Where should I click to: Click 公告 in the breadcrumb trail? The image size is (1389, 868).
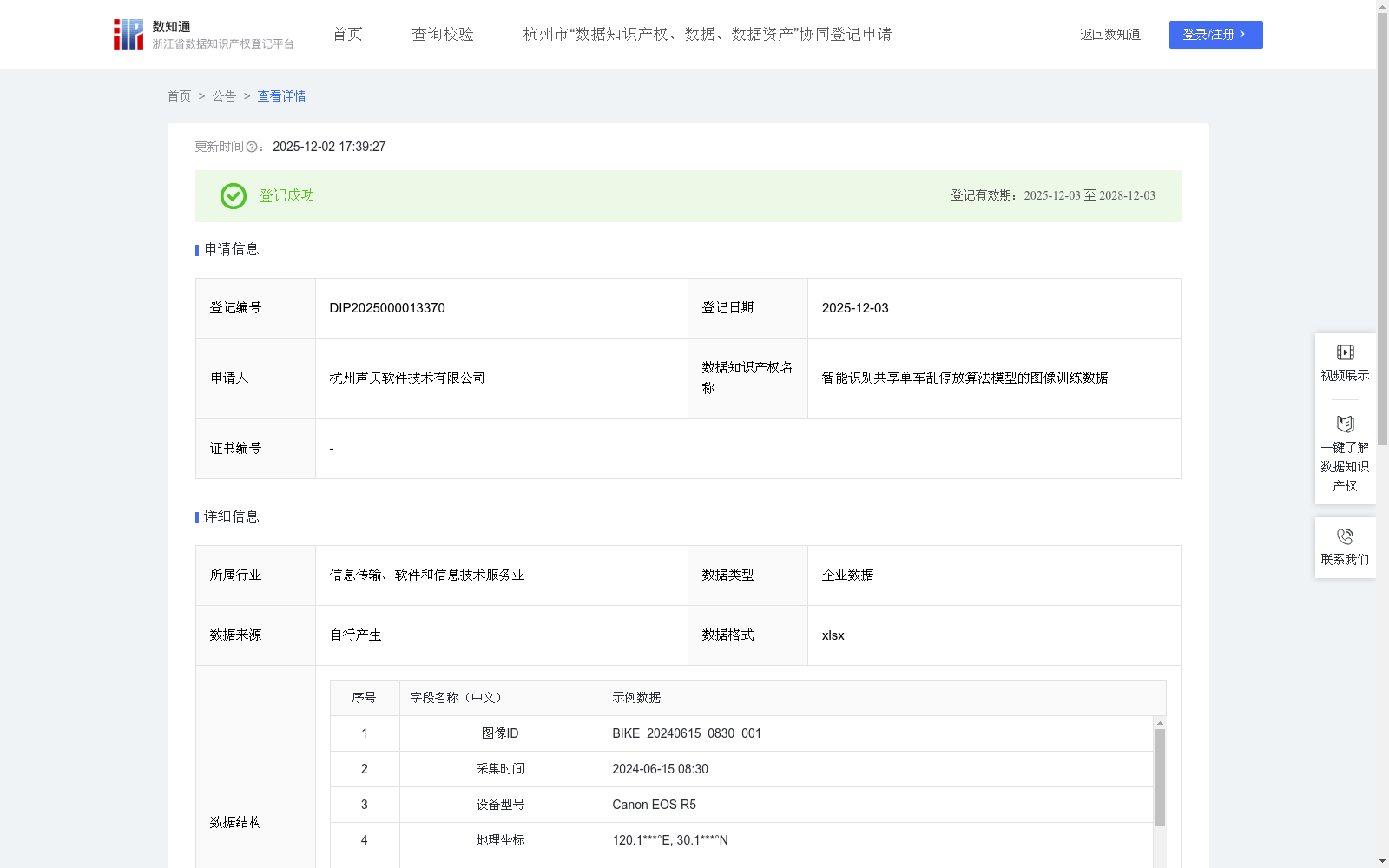(x=223, y=96)
